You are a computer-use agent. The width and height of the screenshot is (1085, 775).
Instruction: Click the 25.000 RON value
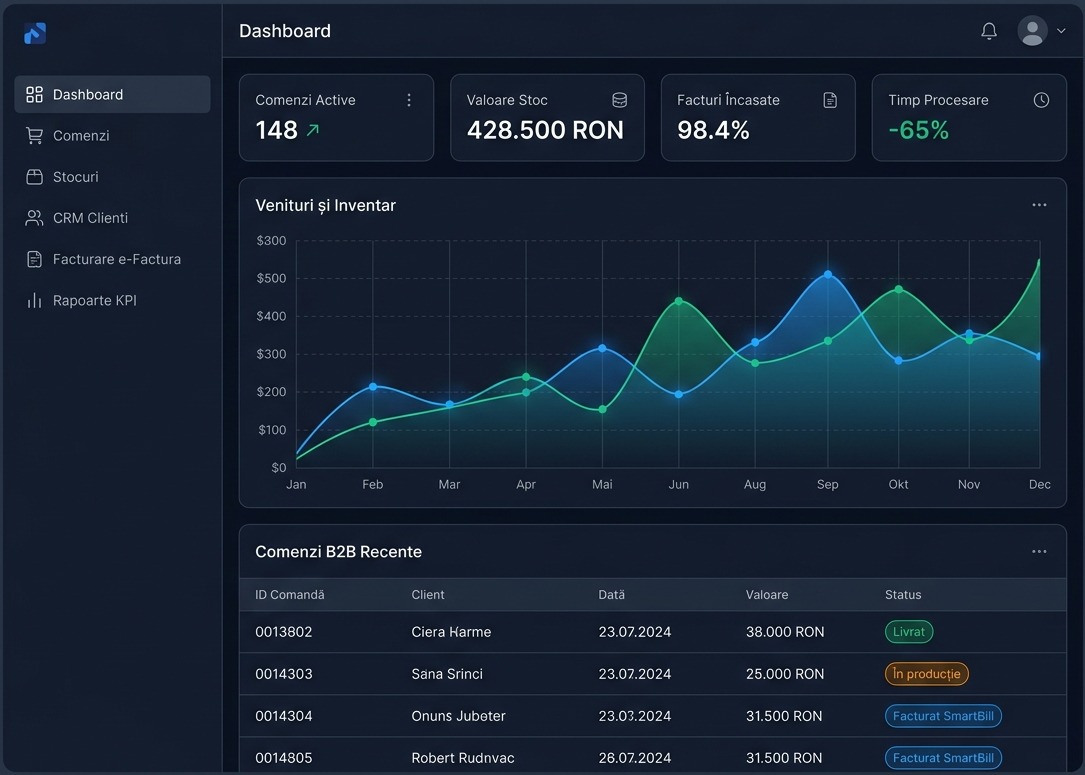pyautogui.click(x=785, y=674)
